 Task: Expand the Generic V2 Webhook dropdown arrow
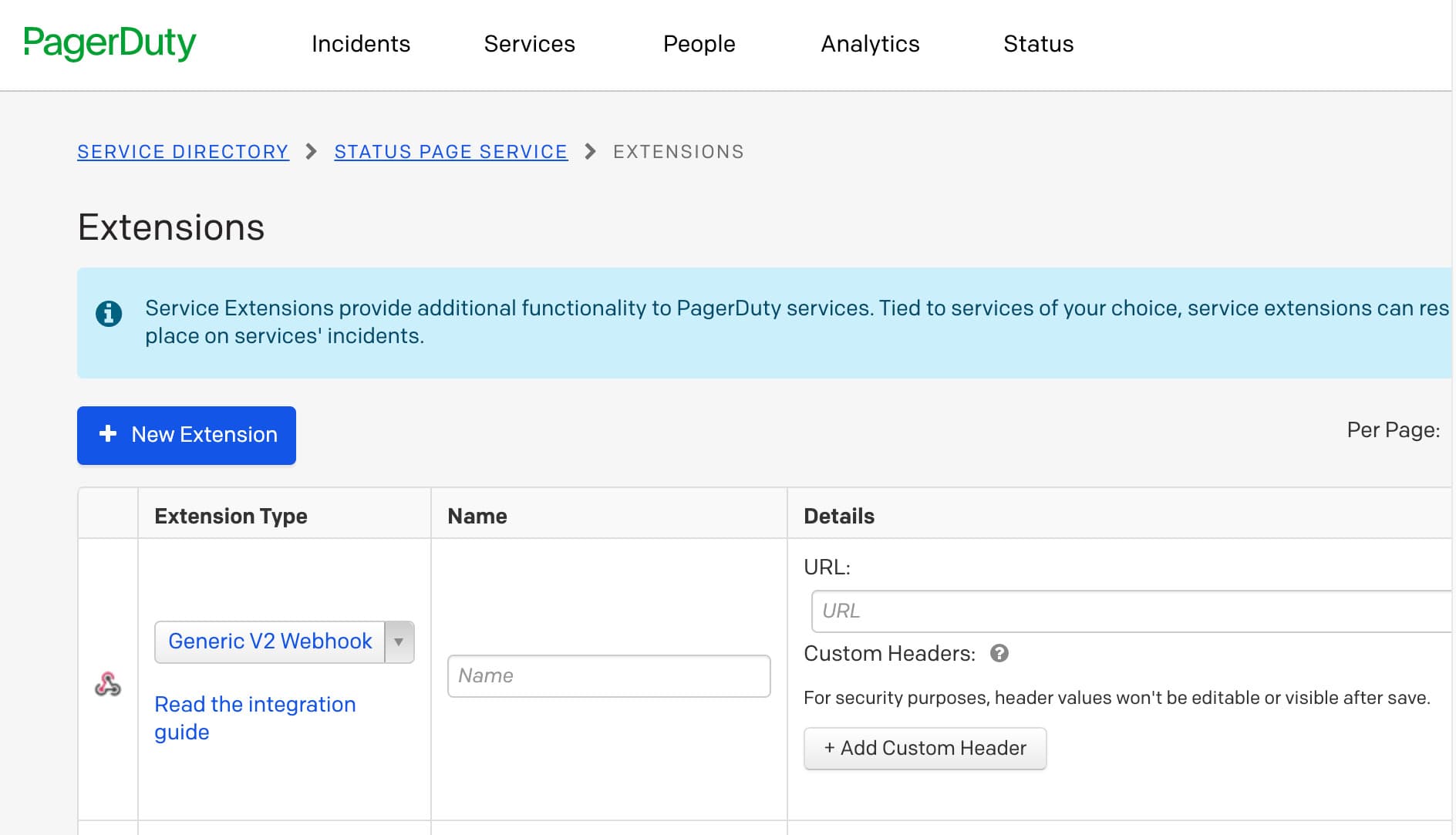(x=398, y=641)
